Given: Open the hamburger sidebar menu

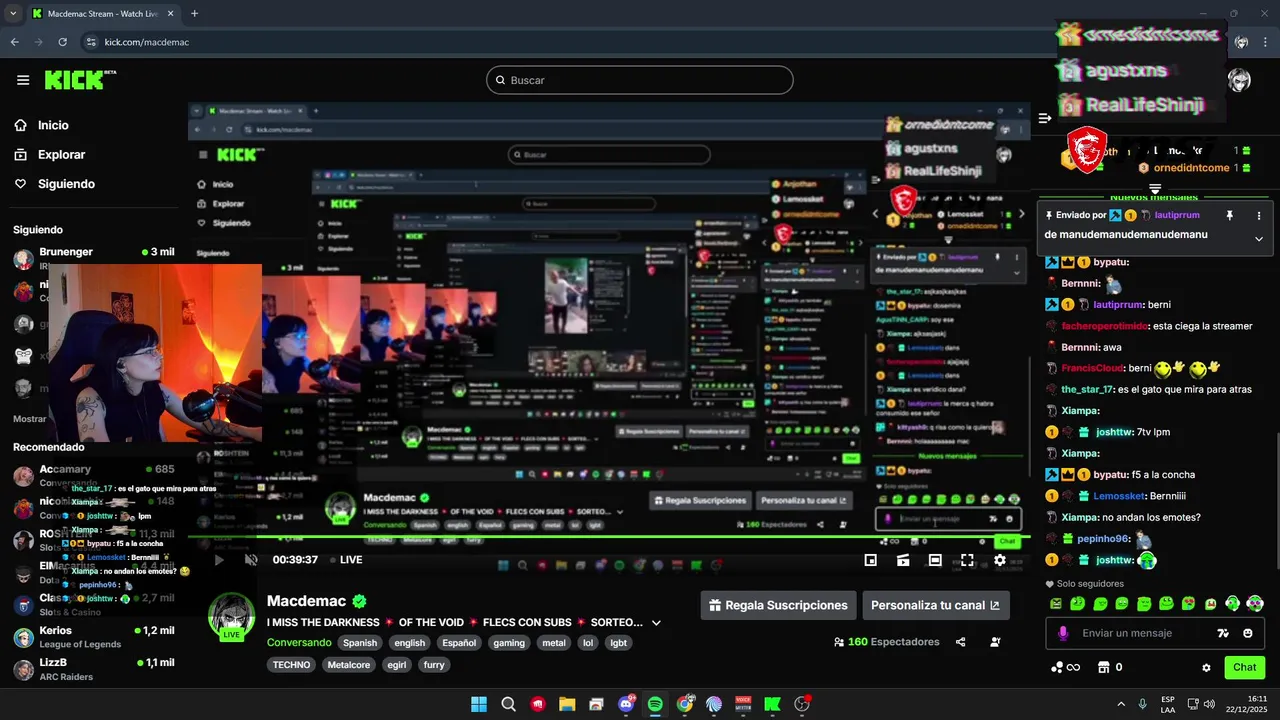Looking at the screenshot, I should 23,80.
